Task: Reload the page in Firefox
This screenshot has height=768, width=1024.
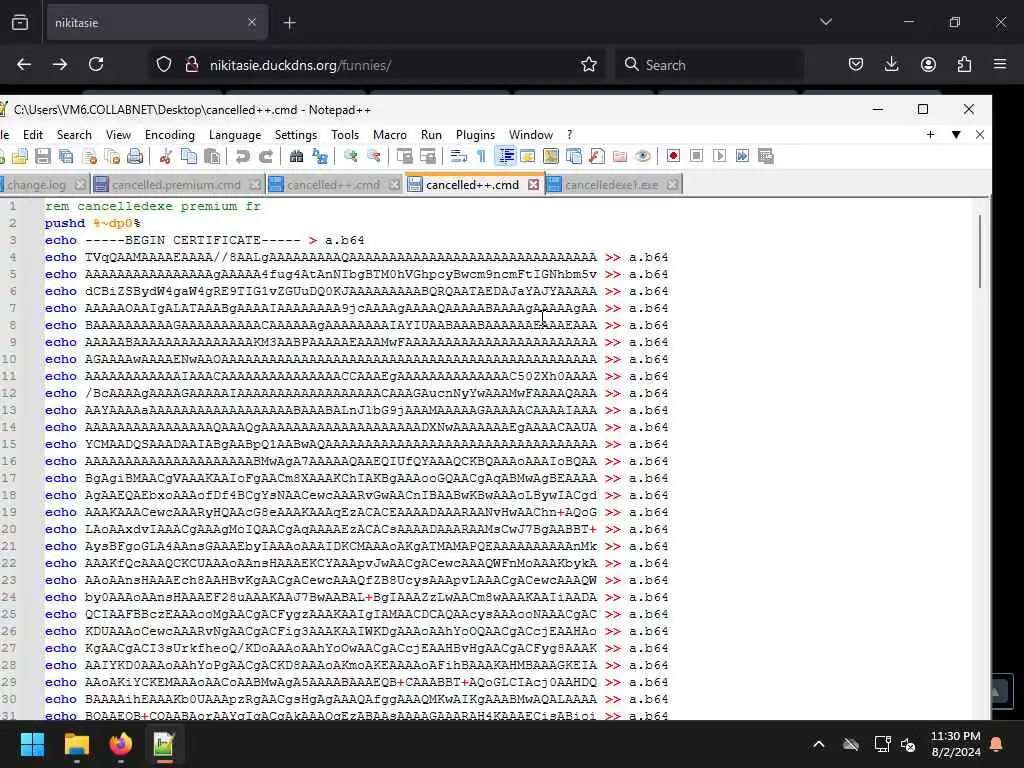Action: click(96, 64)
